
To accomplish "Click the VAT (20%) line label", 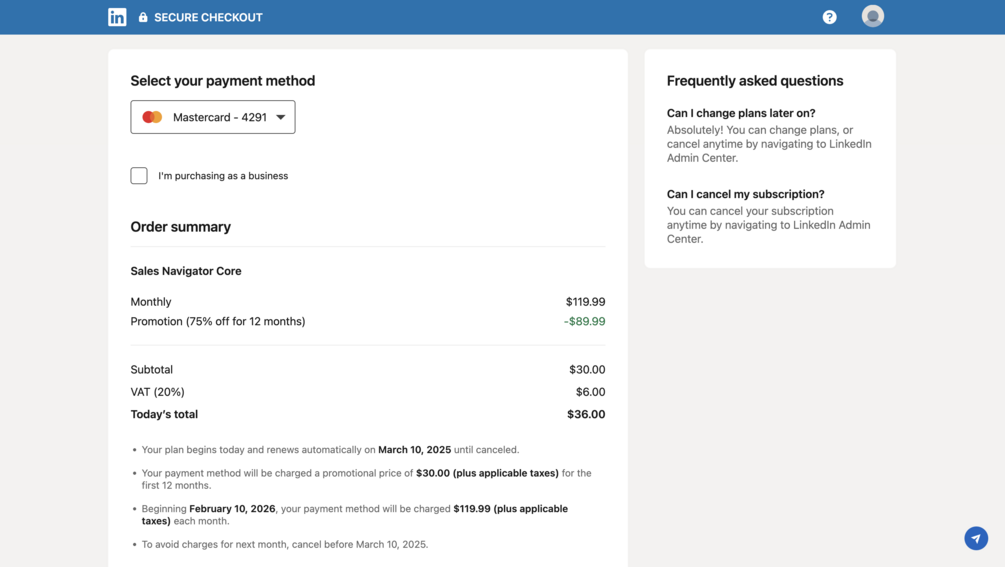I will 157,392.
